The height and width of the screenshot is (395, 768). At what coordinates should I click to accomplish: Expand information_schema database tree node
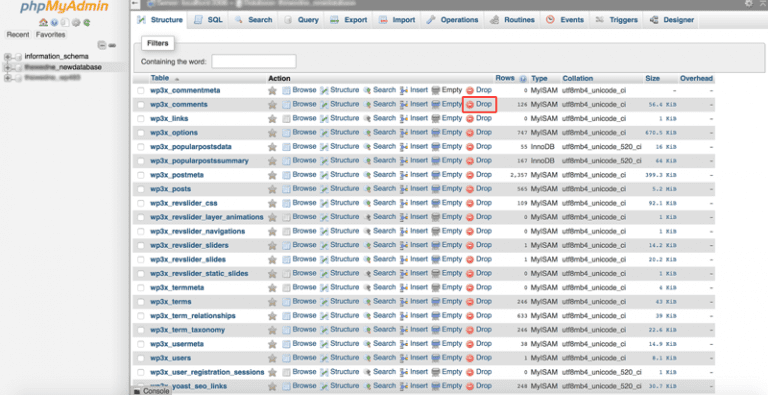pyautogui.click(x=7, y=57)
